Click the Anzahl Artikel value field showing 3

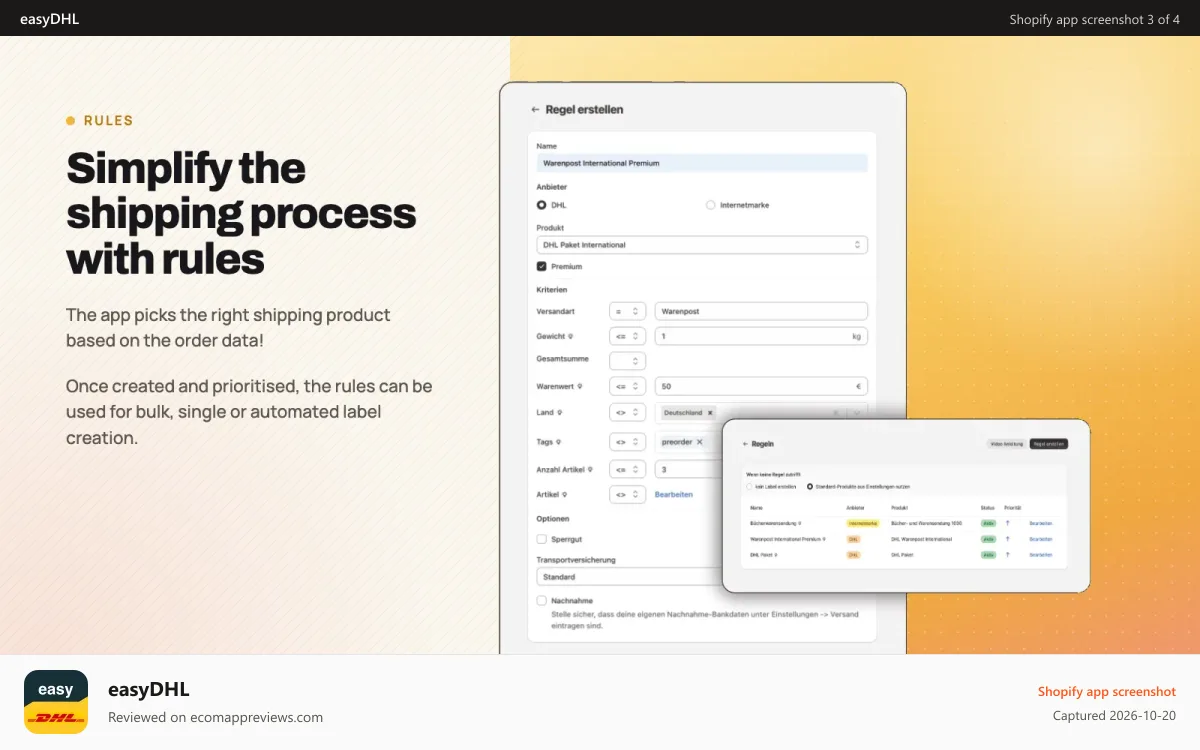tap(688, 469)
